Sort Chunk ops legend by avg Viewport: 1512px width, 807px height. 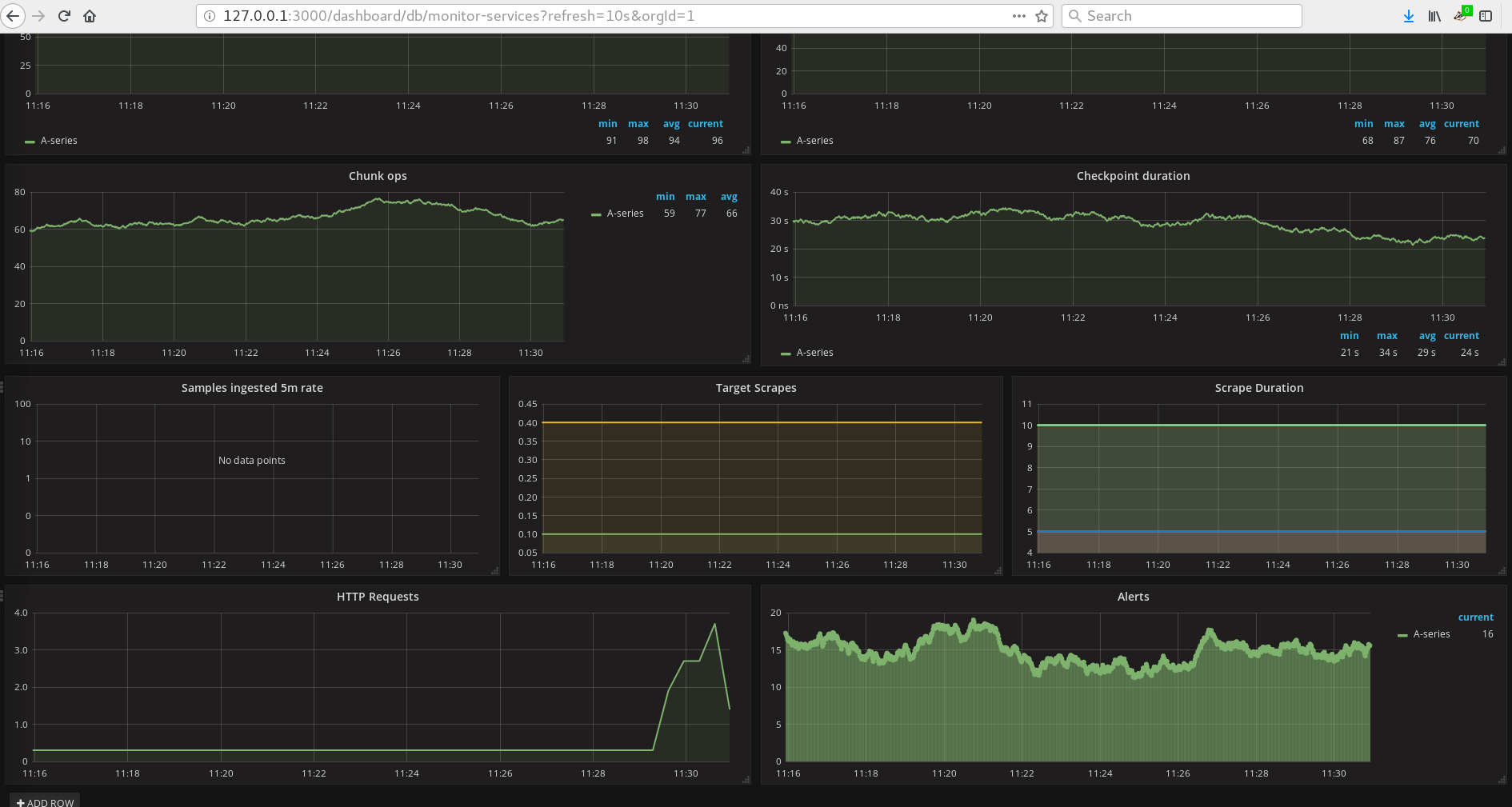[729, 197]
